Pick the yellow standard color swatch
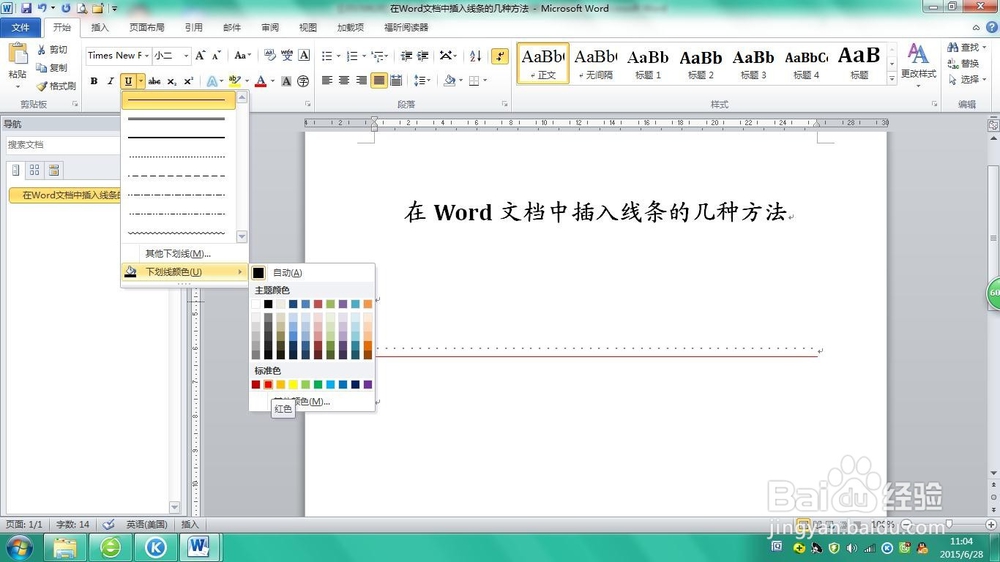Screen dimensions: 1000x562 click(x=293, y=385)
